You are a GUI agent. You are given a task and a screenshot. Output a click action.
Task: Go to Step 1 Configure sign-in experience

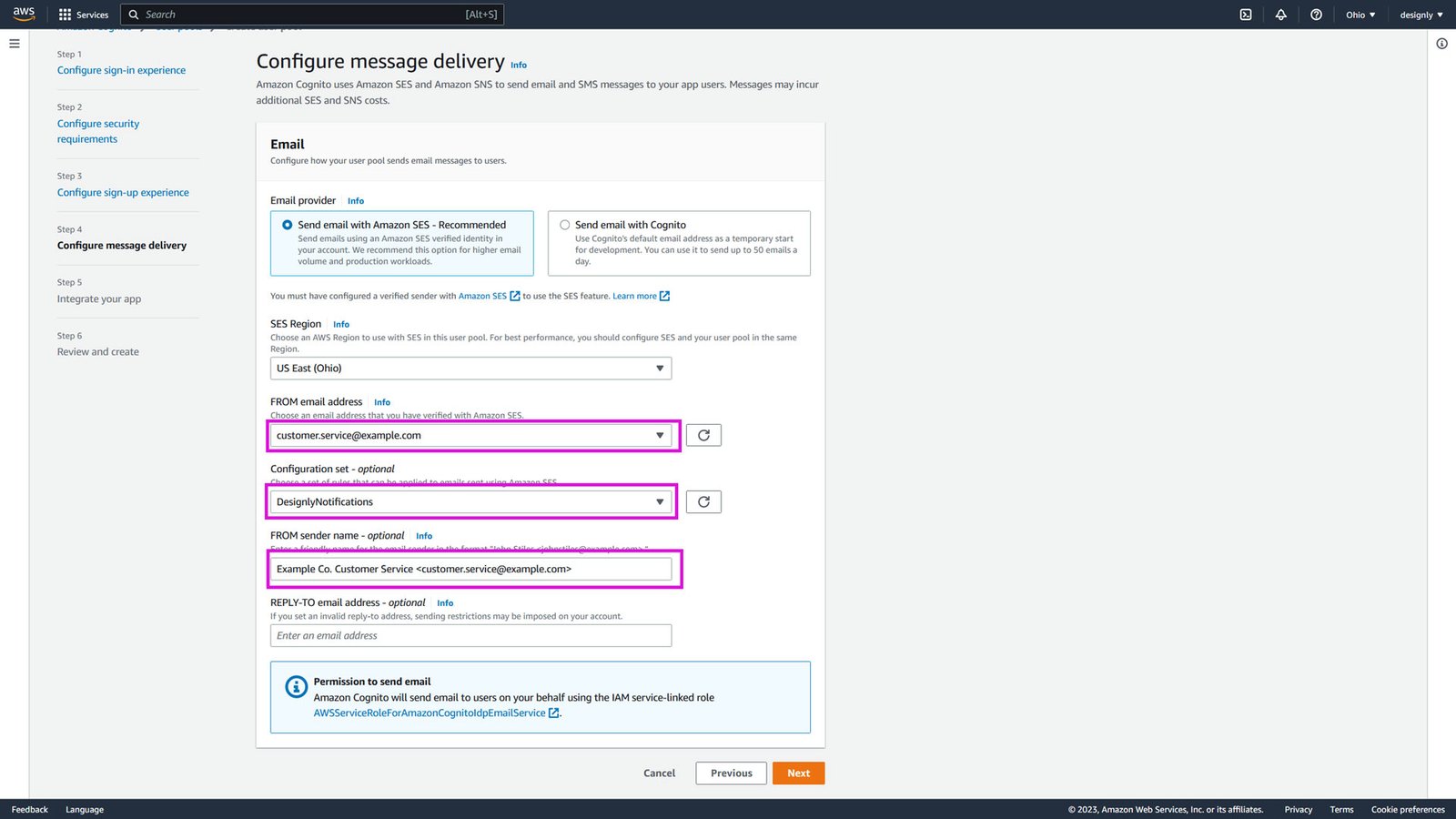[x=121, y=69]
